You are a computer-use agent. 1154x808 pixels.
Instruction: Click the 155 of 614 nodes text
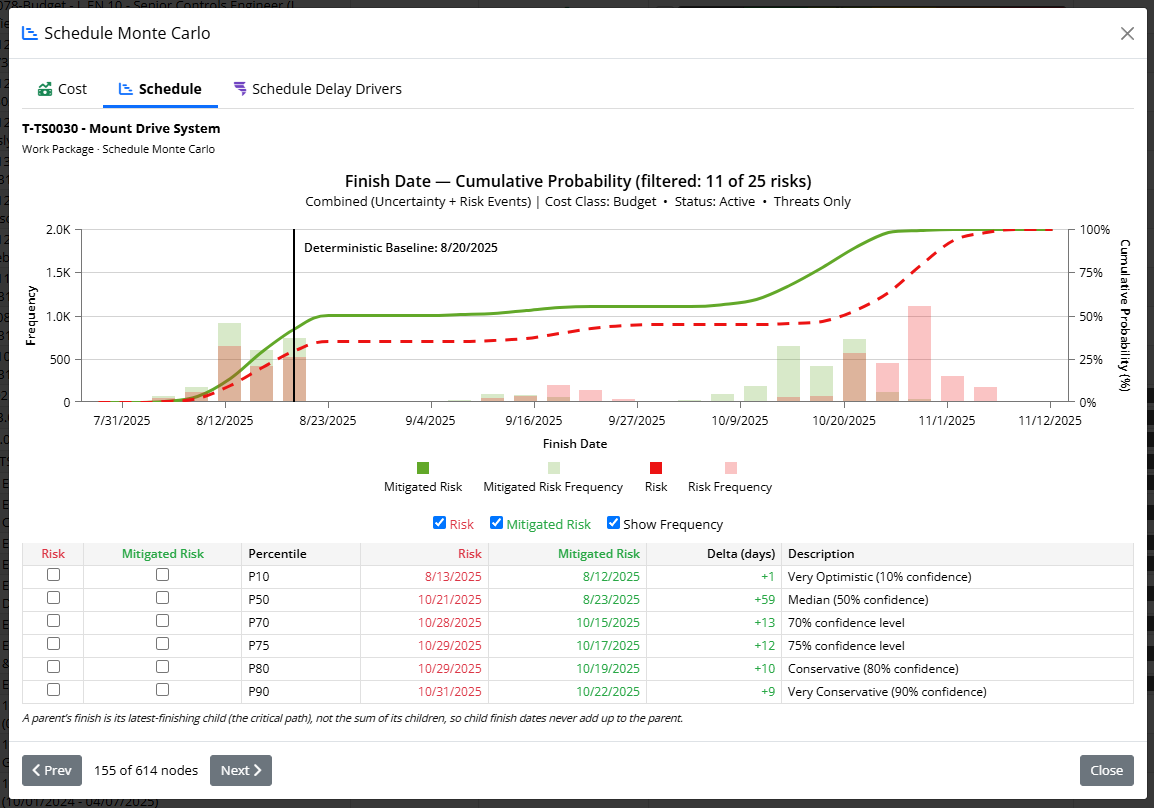[146, 770]
